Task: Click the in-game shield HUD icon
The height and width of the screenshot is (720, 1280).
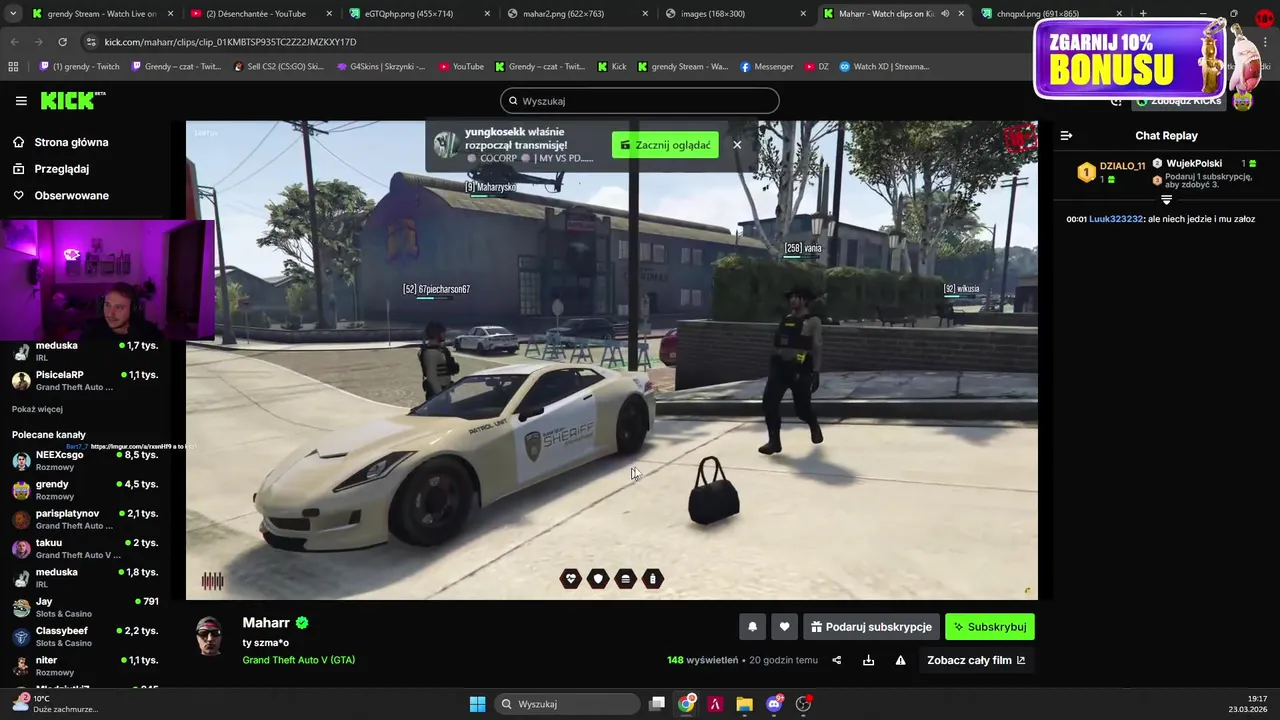Action: pos(598,579)
